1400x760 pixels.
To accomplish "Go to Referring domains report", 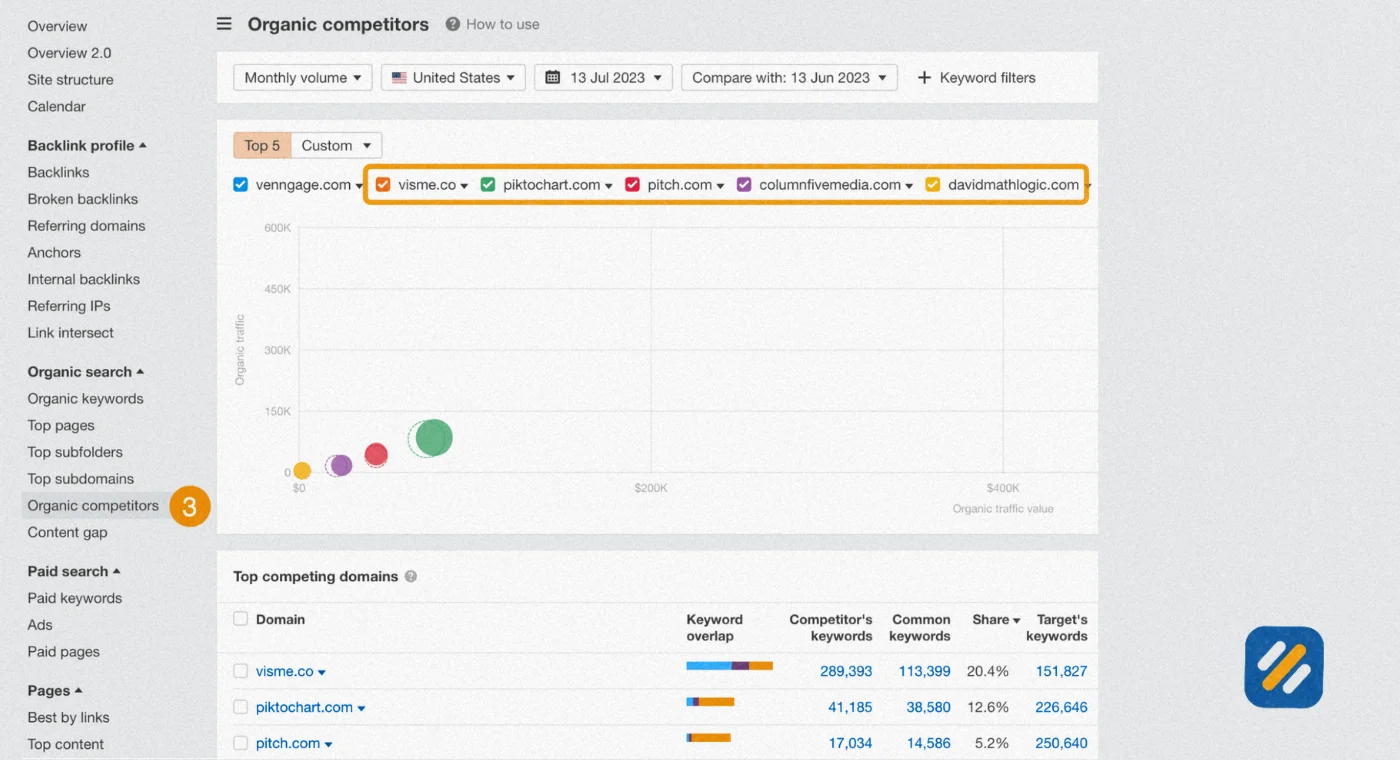I will coord(86,226).
